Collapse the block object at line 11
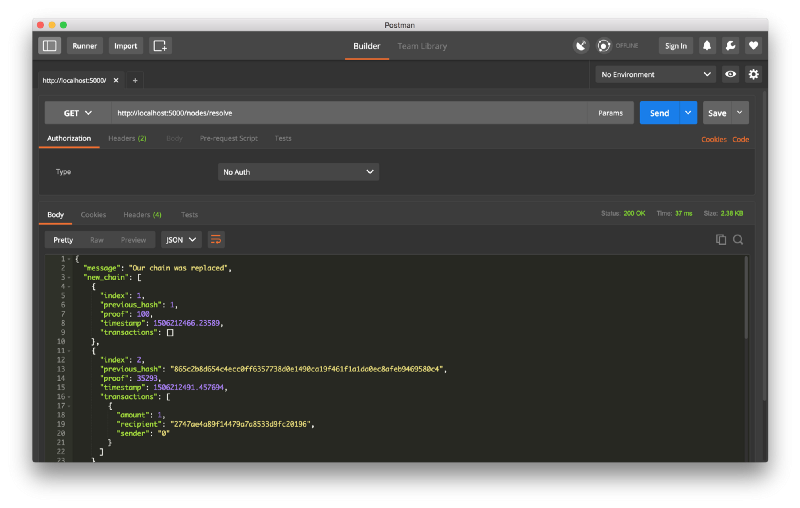The image size is (800, 508). coord(69,350)
